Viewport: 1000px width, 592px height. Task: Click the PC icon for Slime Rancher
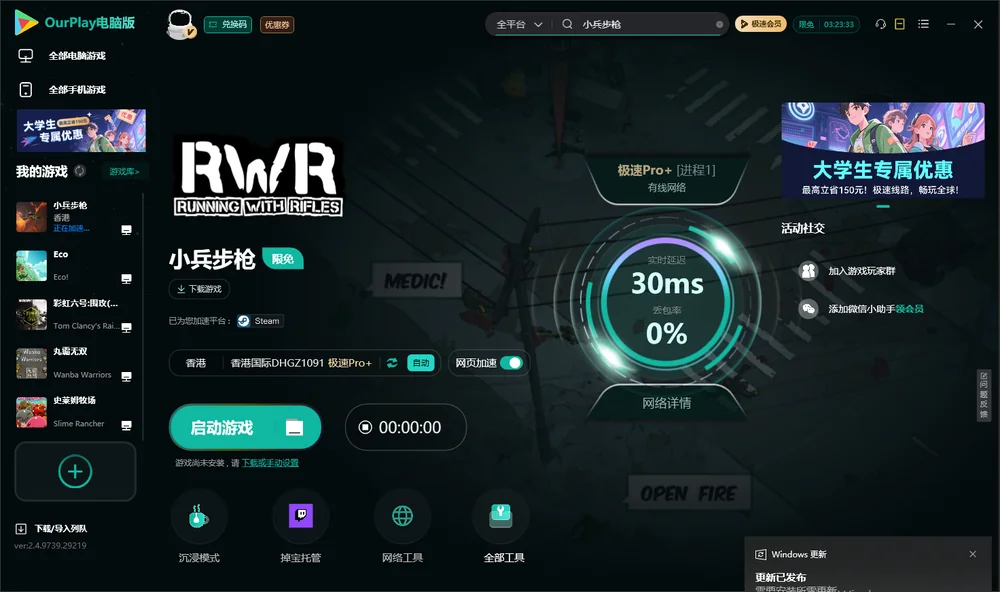pos(126,426)
